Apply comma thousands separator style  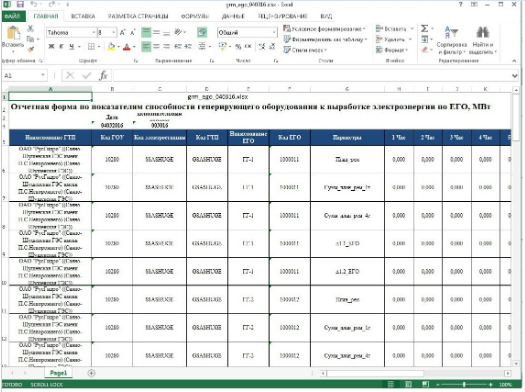coord(248,47)
